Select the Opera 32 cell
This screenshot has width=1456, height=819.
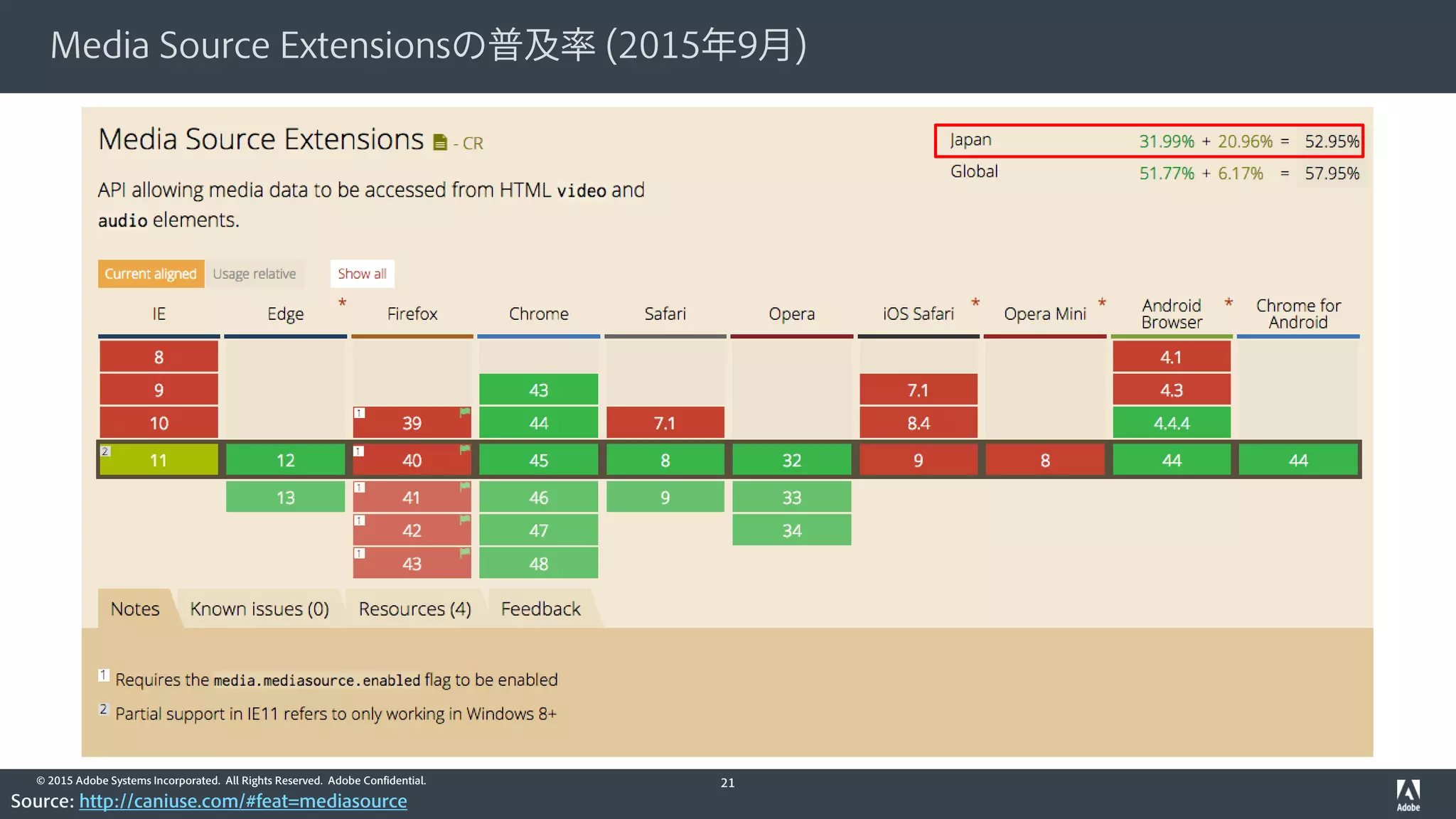[791, 460]
